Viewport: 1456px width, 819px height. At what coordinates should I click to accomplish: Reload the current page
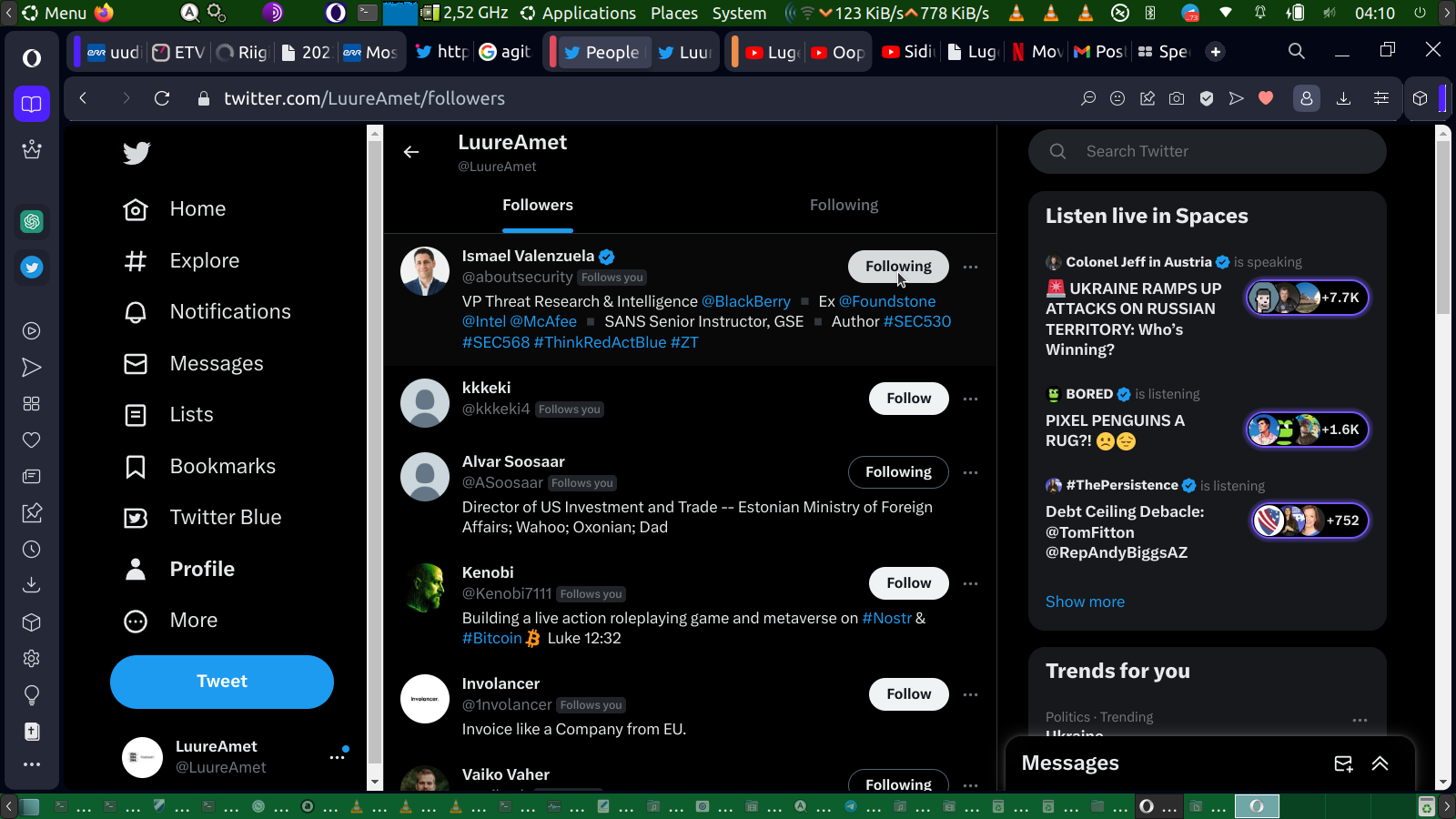coord(162,98)
